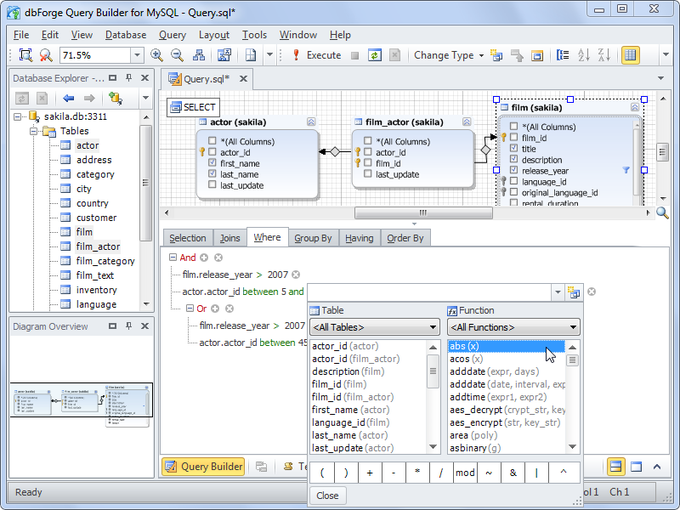Click the Zoom Out magnifier icon
The width and height of the screenshot is (680, 510).
click(x=177, y=55)
